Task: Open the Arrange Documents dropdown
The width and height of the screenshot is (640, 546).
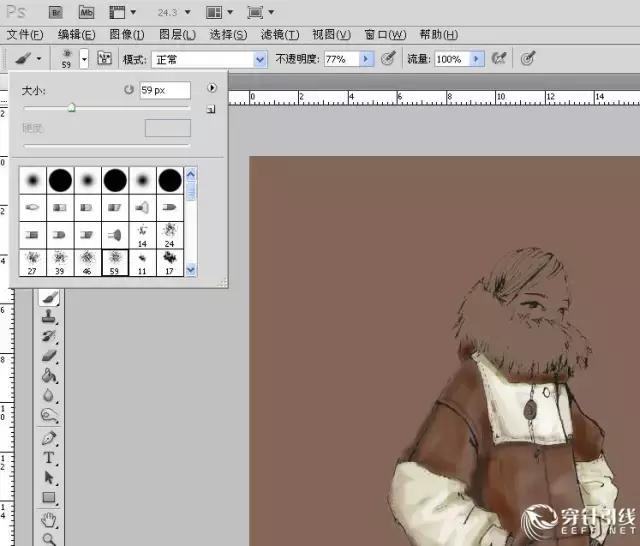Action: pos(220,12)
